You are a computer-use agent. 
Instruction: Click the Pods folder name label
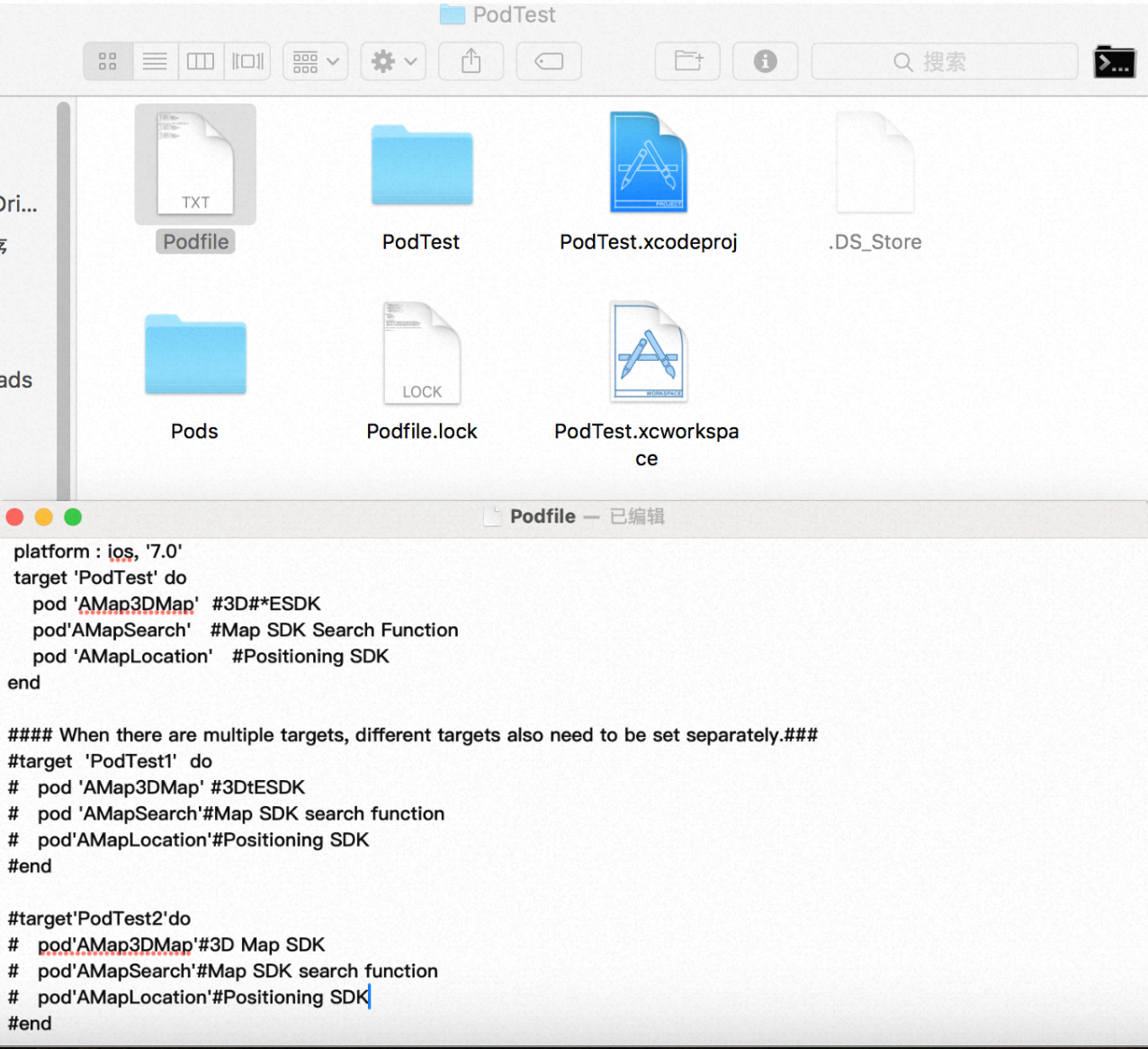point(194,431)
